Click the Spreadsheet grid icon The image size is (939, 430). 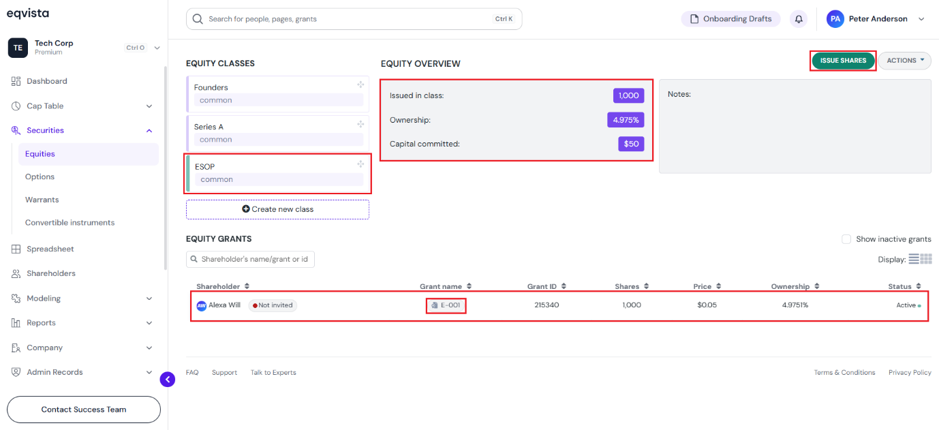[x=16, y=249]
